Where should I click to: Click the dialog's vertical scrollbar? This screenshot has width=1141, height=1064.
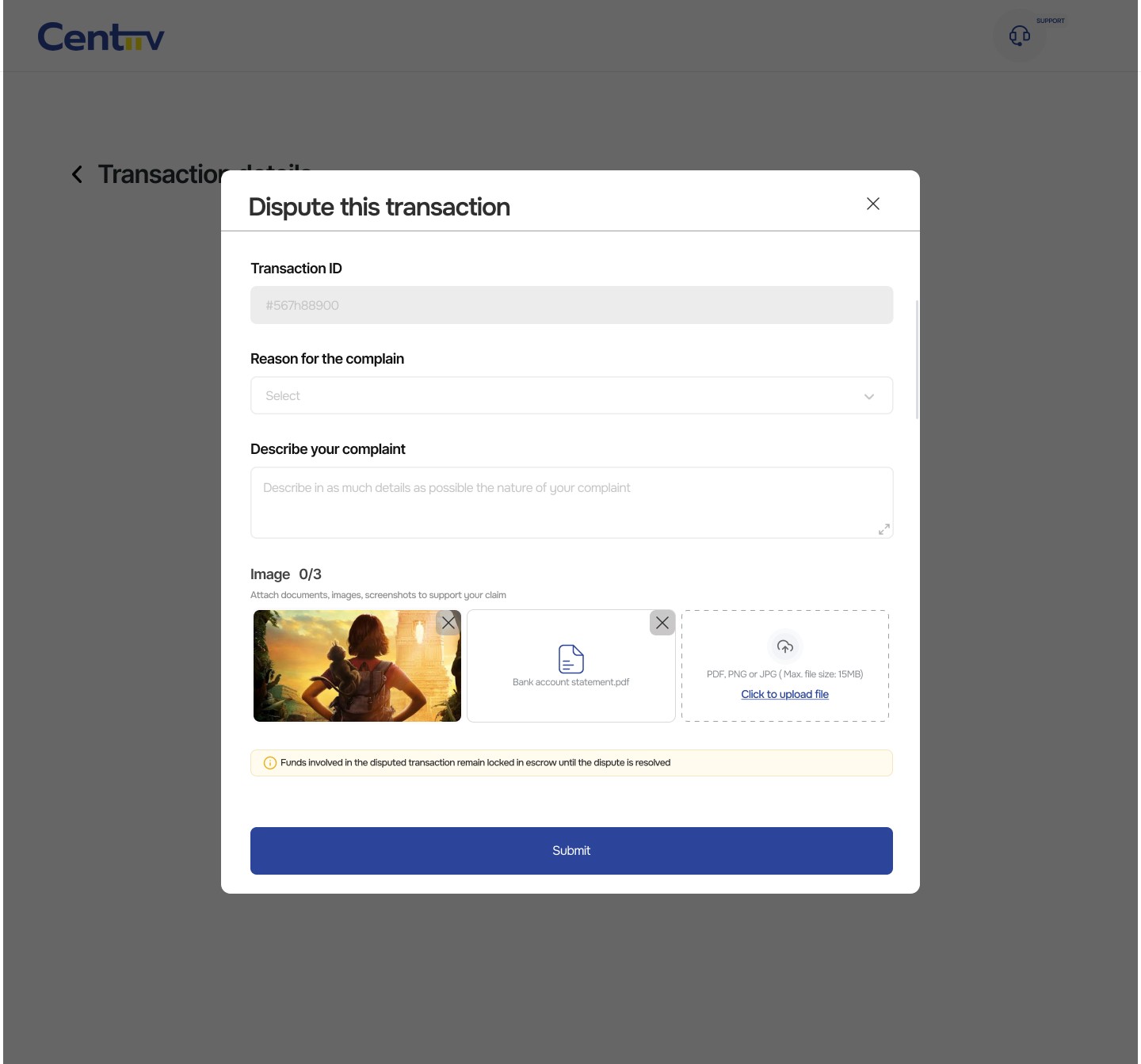click(x=918, y=360)
